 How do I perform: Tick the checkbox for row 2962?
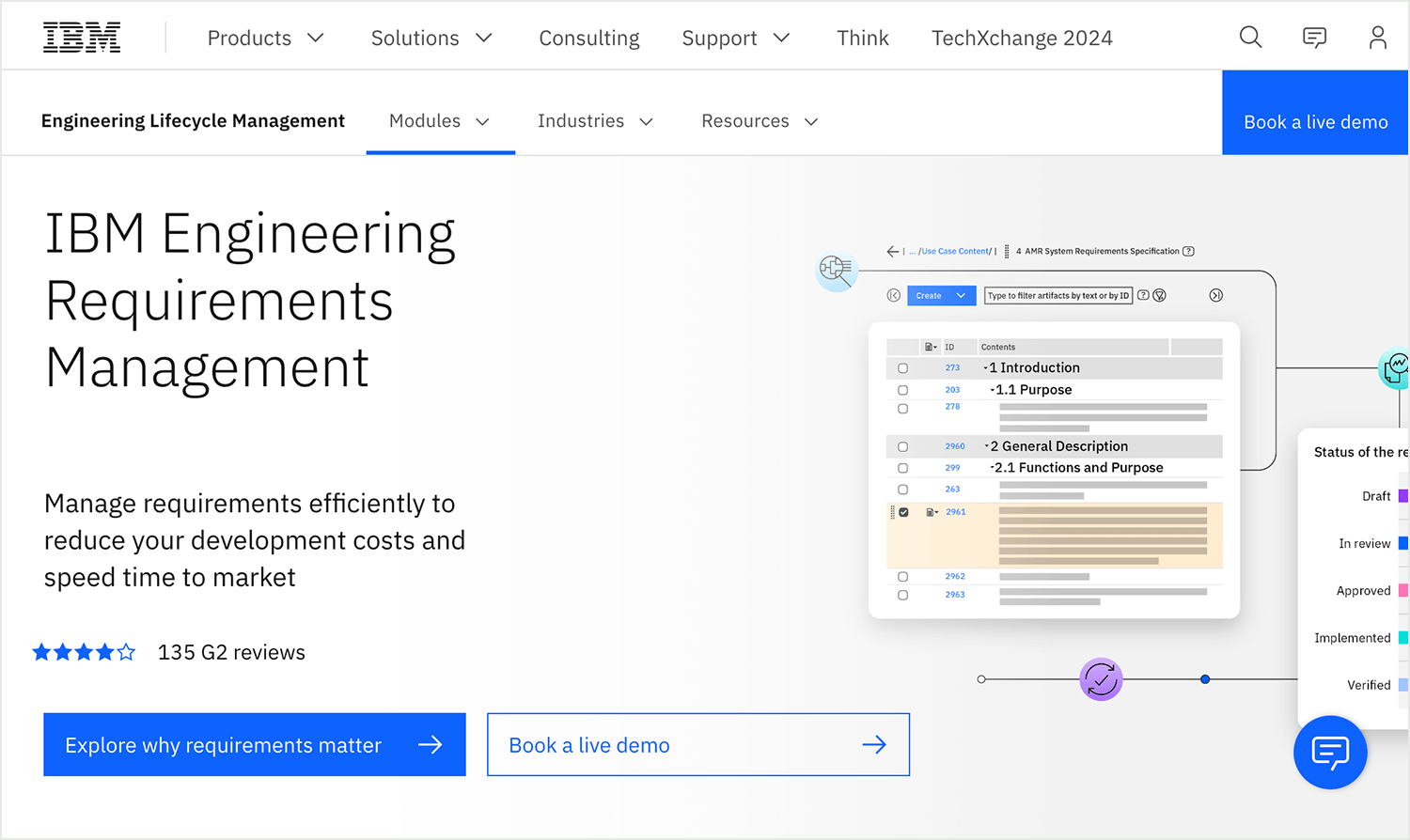(902, 577)
